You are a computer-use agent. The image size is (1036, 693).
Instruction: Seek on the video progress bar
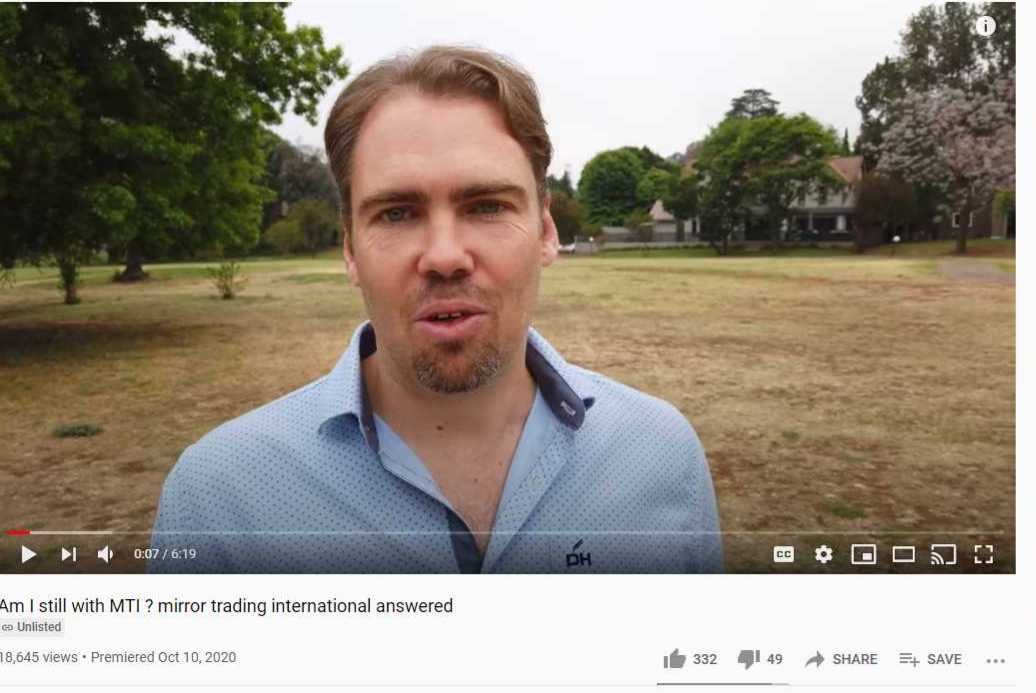(x=502, y=532)
